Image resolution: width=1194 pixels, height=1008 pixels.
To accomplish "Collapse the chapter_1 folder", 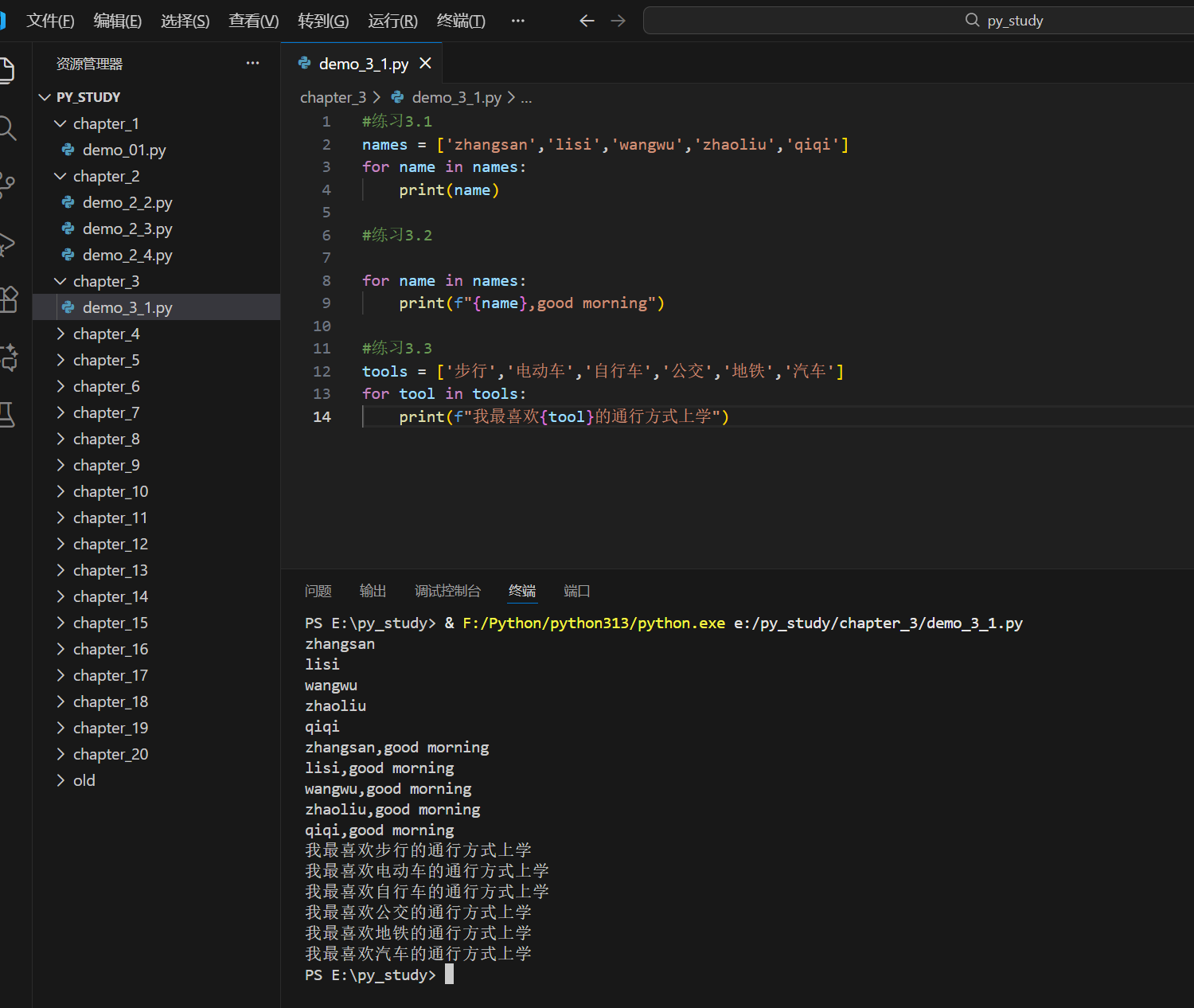I will coord(156,123).
